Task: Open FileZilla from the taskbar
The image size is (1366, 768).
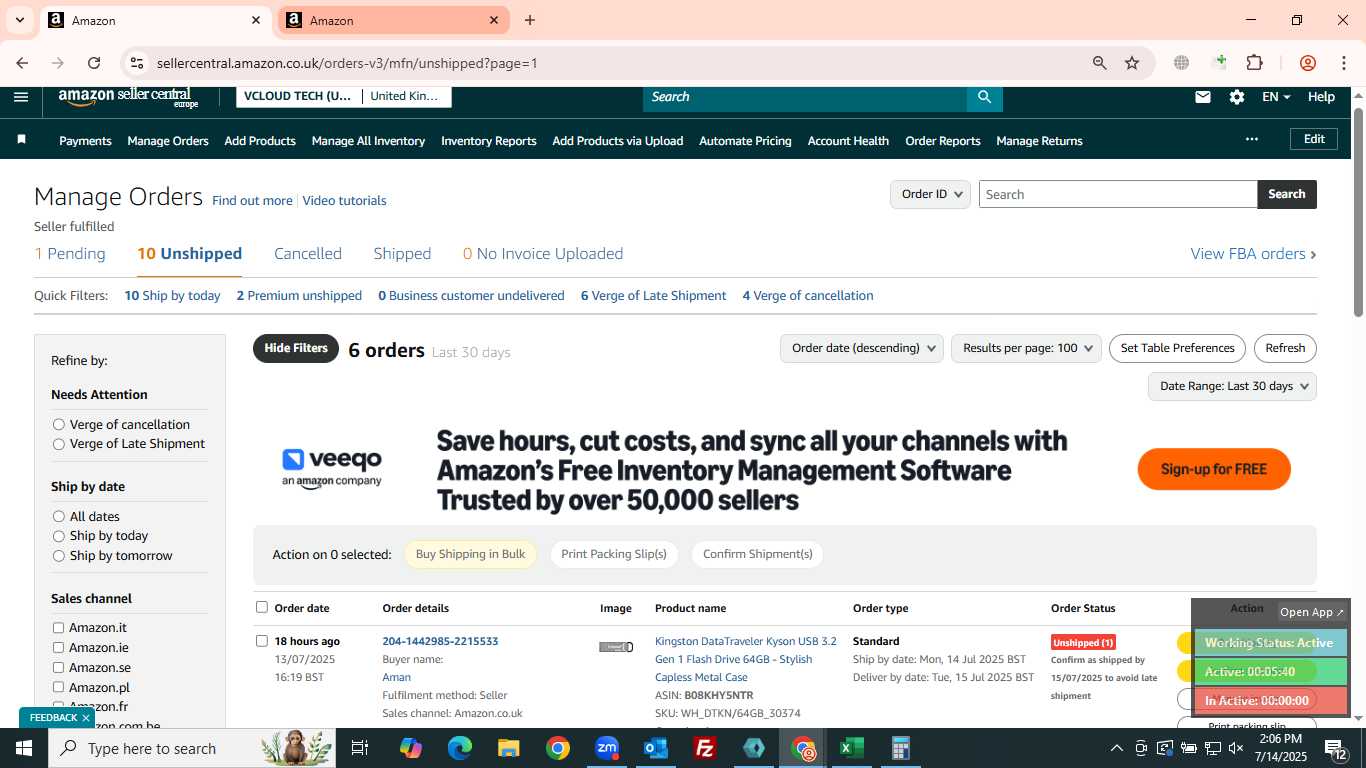Action: tap(705, 748)
